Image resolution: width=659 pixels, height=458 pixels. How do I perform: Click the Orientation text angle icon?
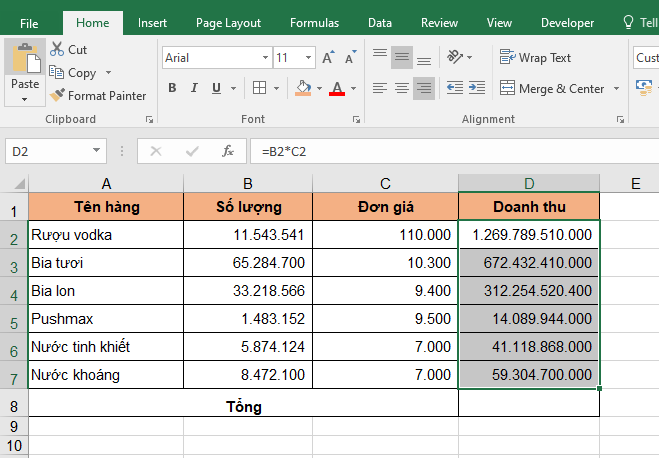pyautogui.click(x=455, y=58)
